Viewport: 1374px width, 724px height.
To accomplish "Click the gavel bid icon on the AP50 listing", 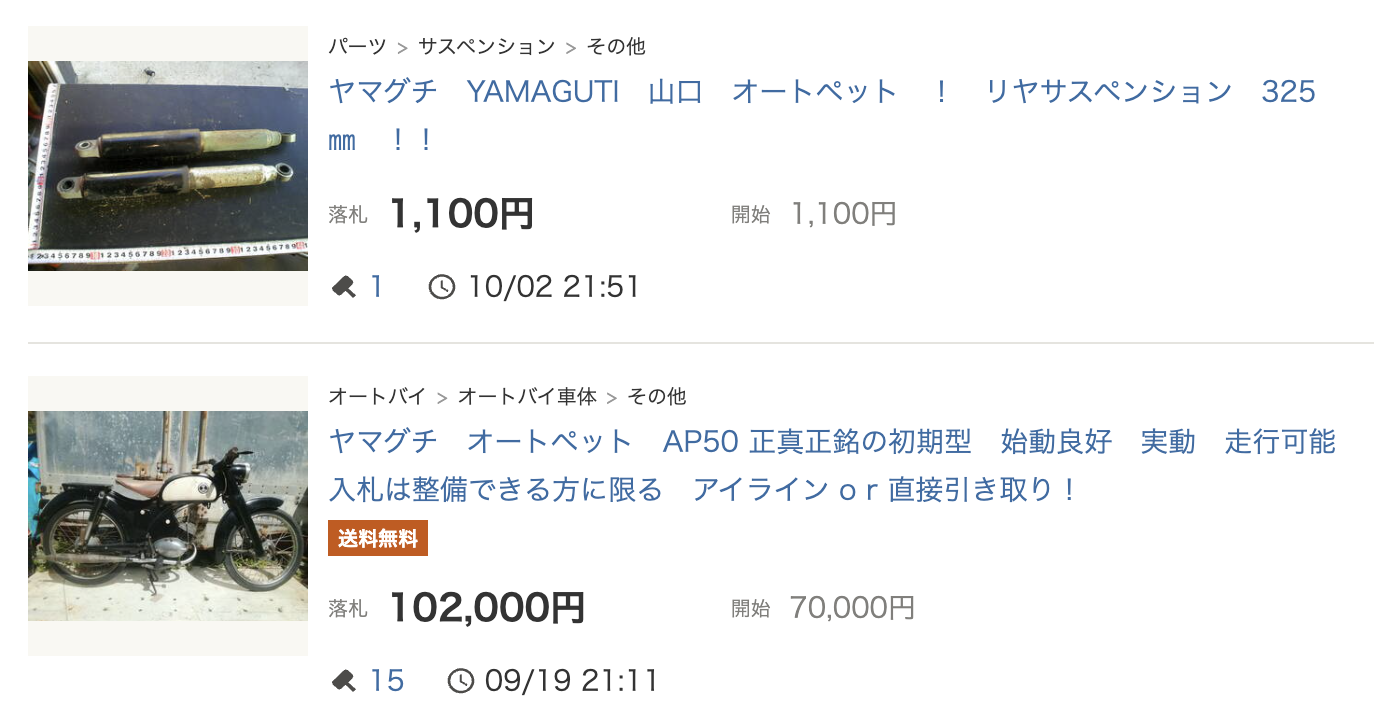I will (x=343, y=682).
